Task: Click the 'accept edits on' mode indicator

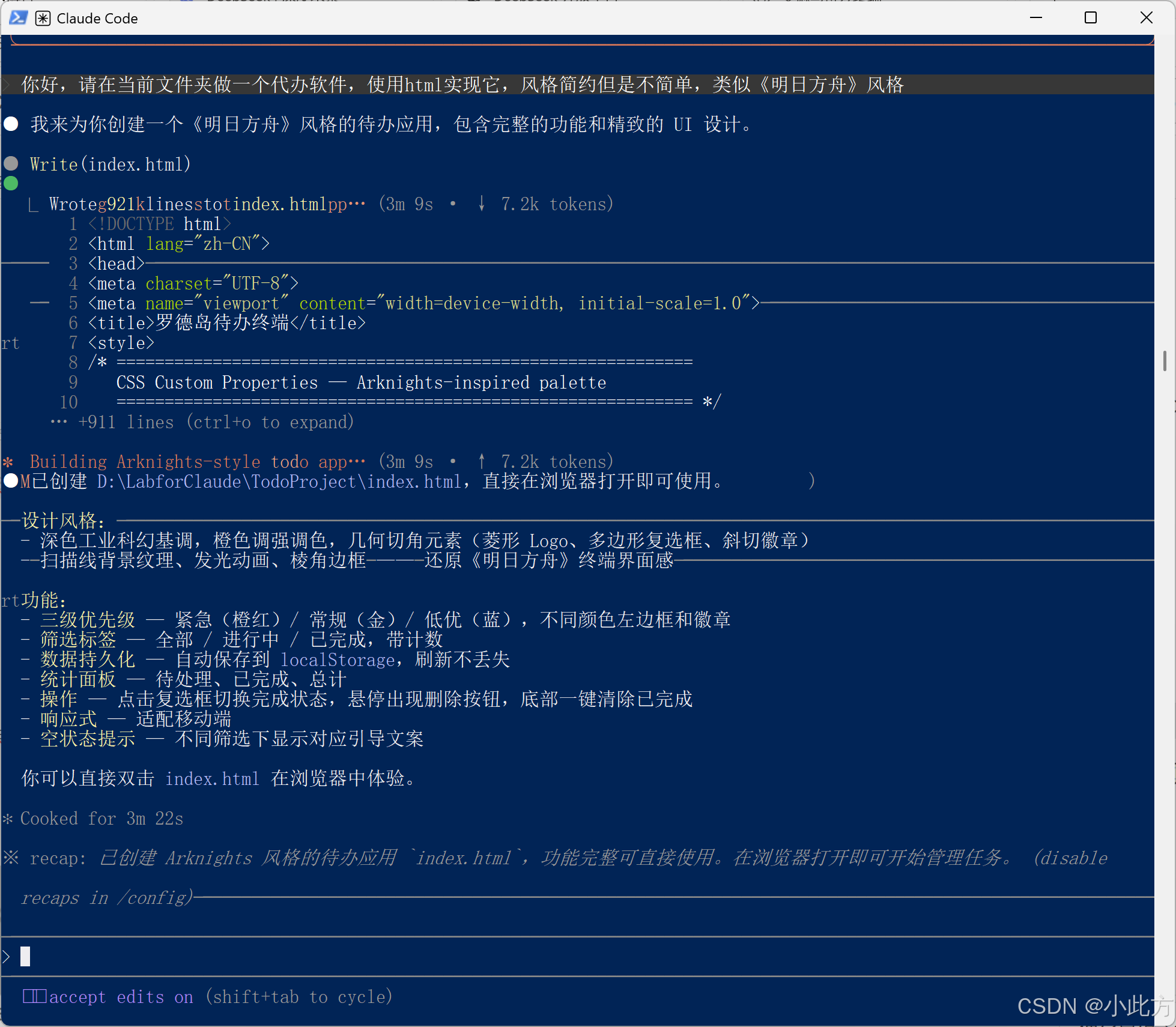Action: click(121, 997)
